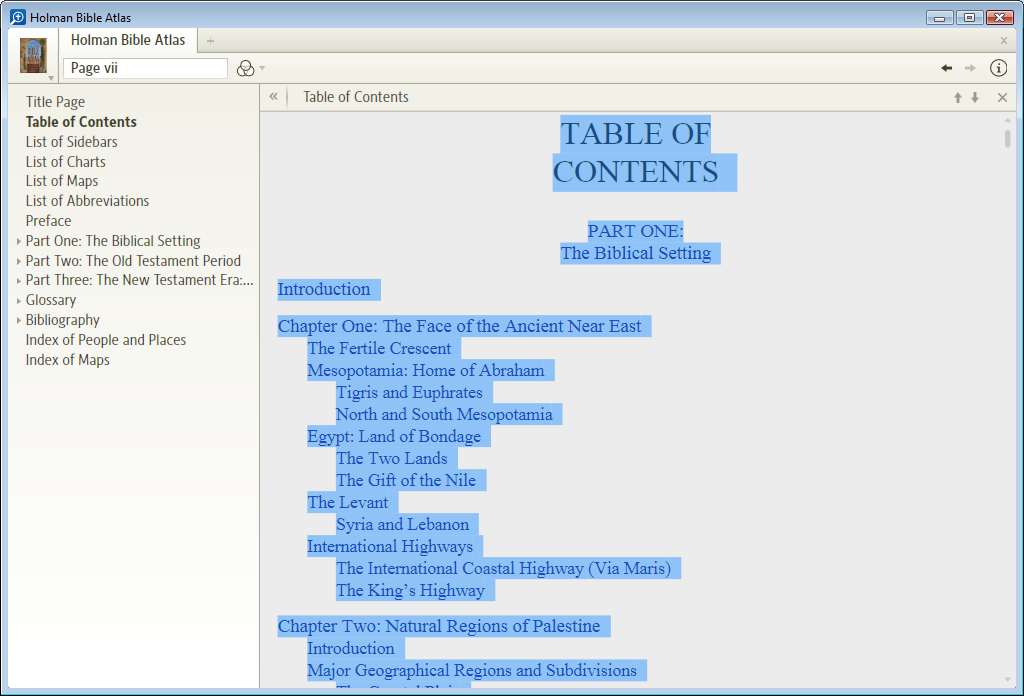Open Chapter One: The Face of the Ancient Near East
This screenshot has height=696, width=1024.
(x=460, y=326)
